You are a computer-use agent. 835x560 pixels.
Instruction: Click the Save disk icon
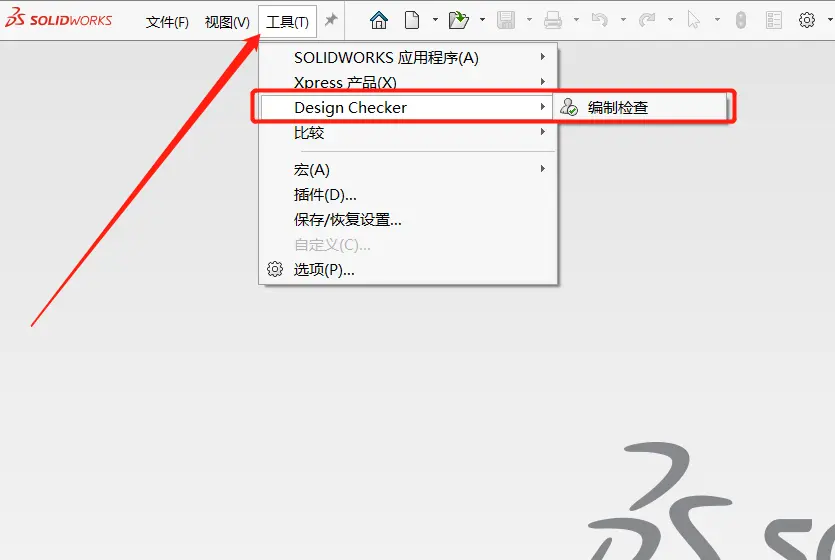(505, 20)
